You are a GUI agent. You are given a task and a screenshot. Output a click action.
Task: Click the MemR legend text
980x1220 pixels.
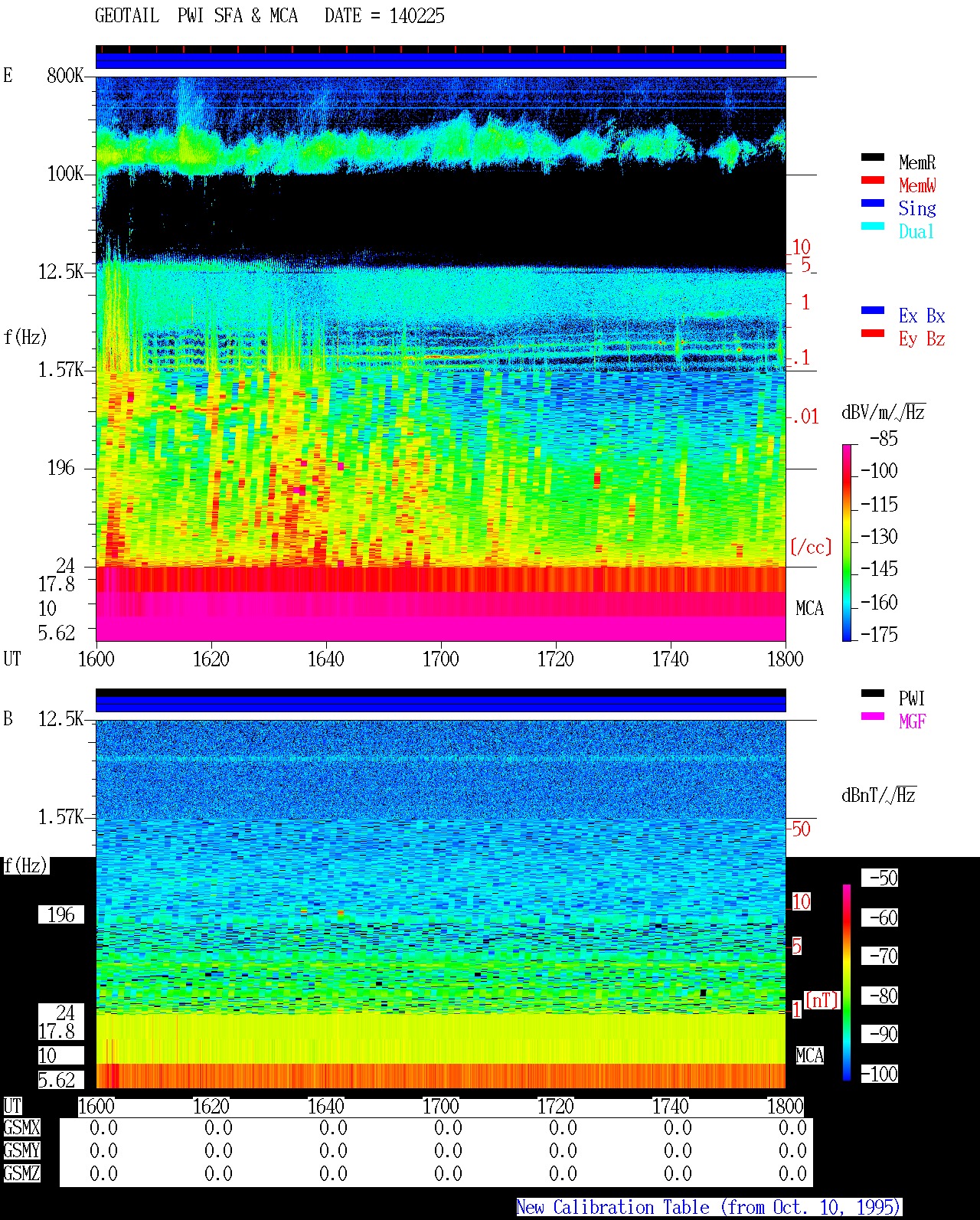(x=917, y=162)
